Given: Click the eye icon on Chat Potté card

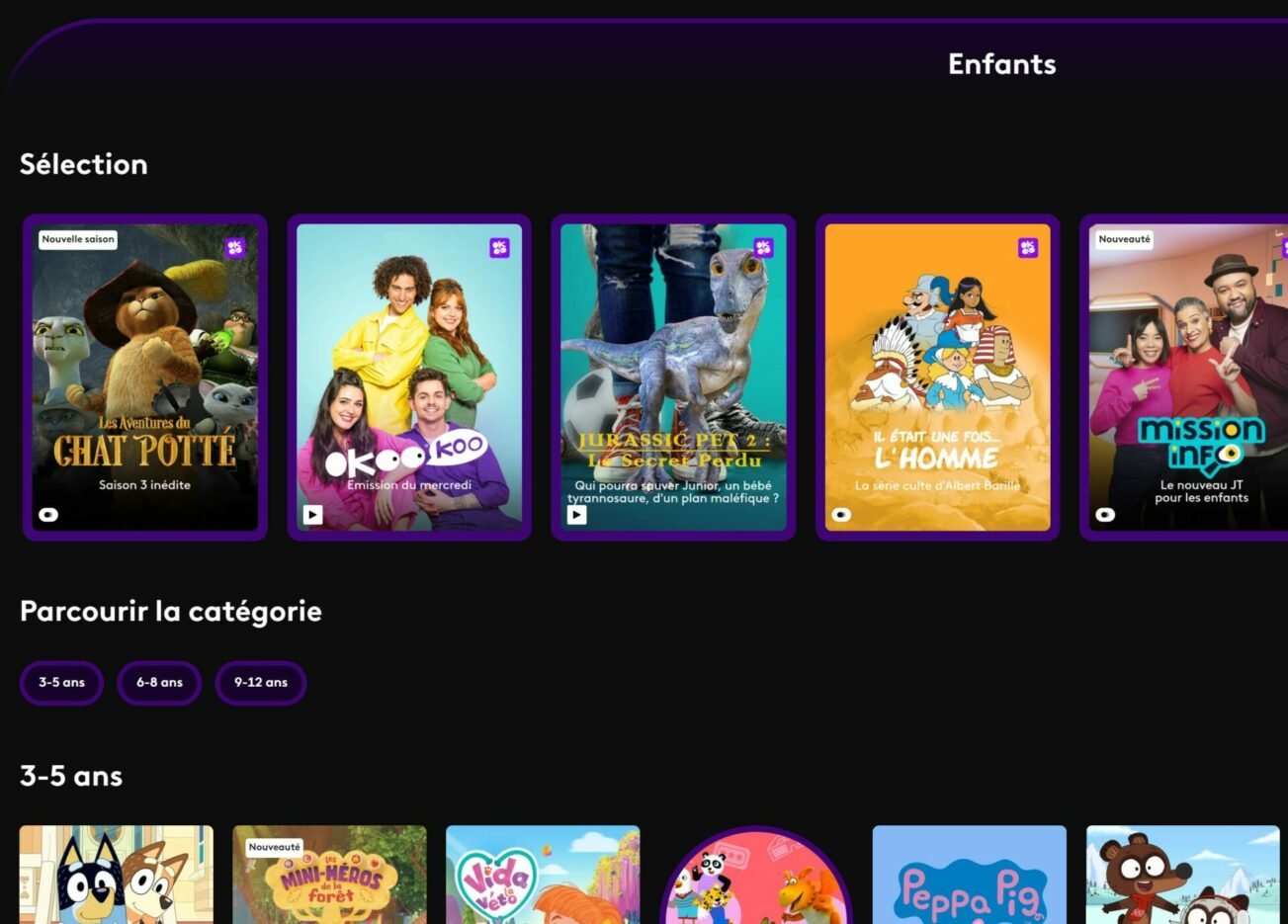Looking at the screenshot, I should click(x=48, y=515).
